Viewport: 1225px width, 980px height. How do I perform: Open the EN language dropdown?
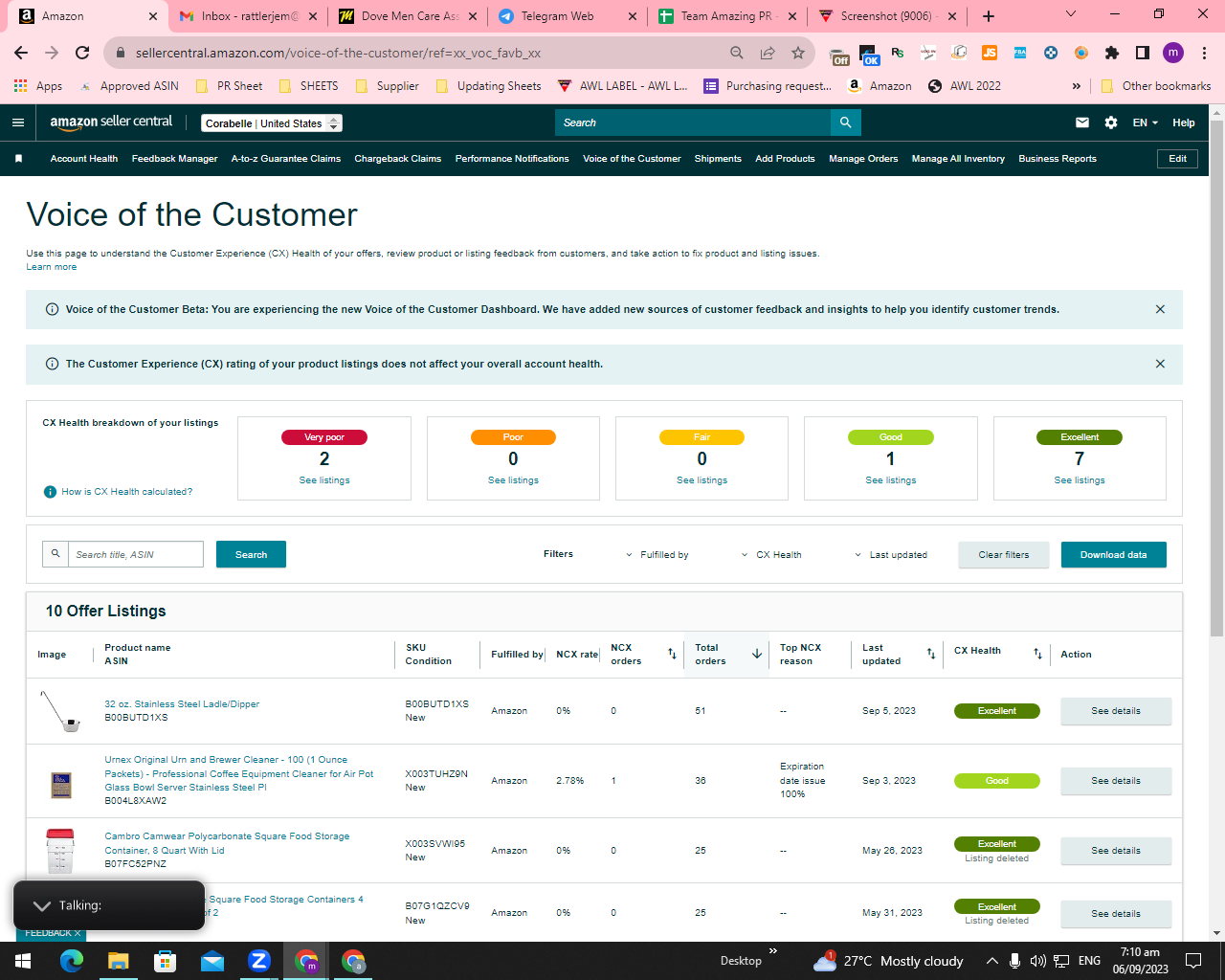[x=1146, y=122]
